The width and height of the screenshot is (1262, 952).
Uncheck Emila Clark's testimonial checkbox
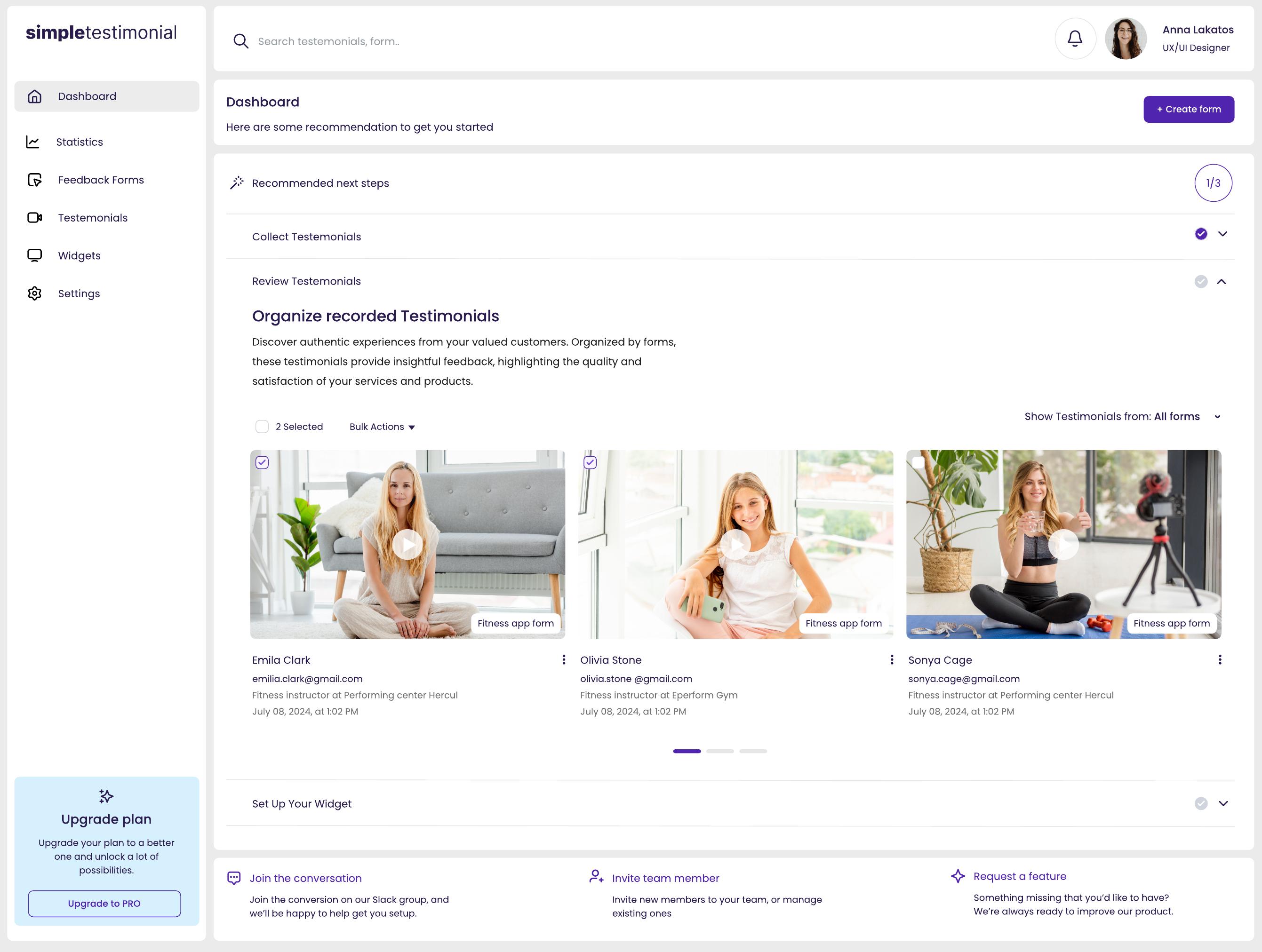tap(262, 463)
